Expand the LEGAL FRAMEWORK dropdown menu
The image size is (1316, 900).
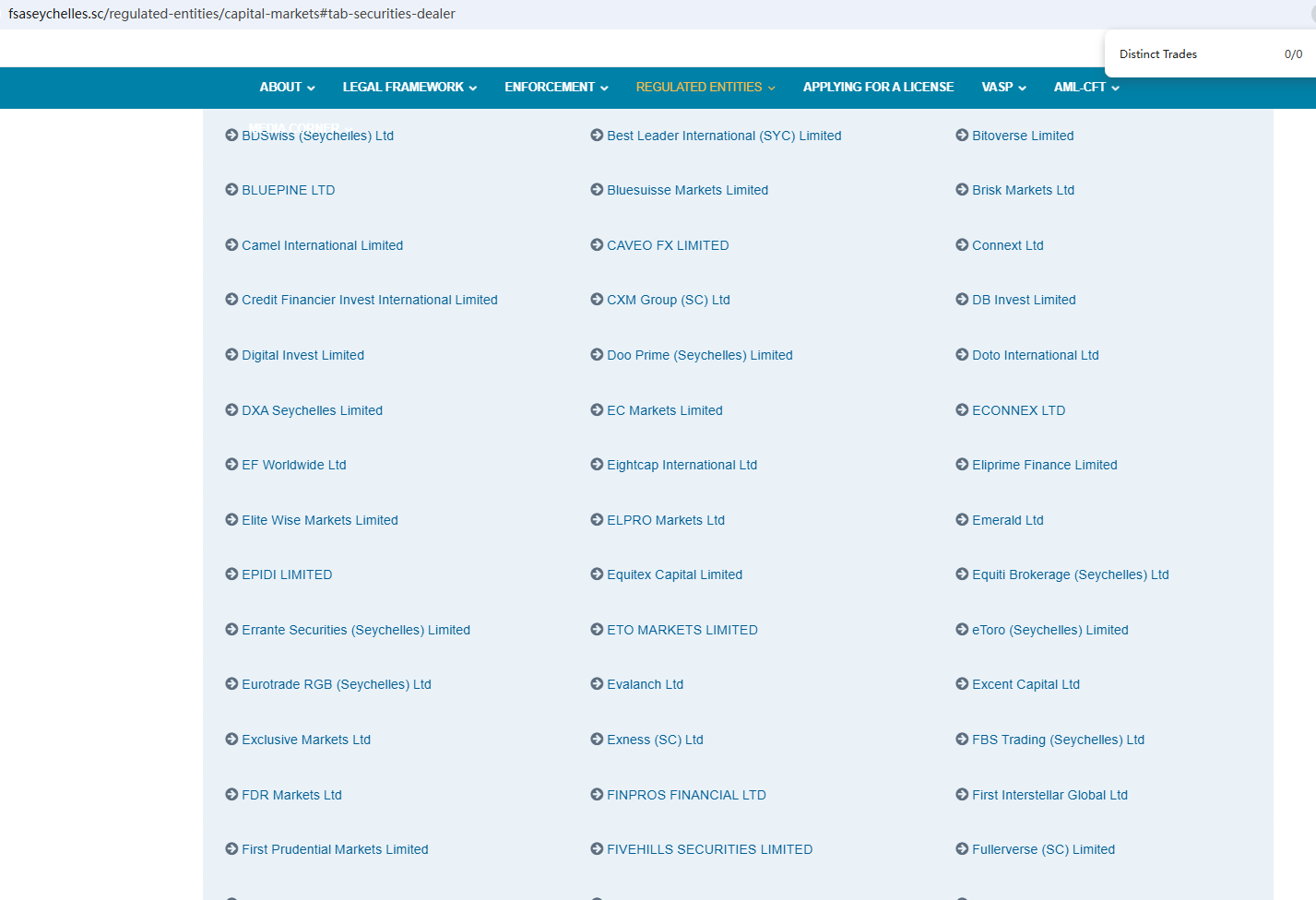tap(409, 88)
